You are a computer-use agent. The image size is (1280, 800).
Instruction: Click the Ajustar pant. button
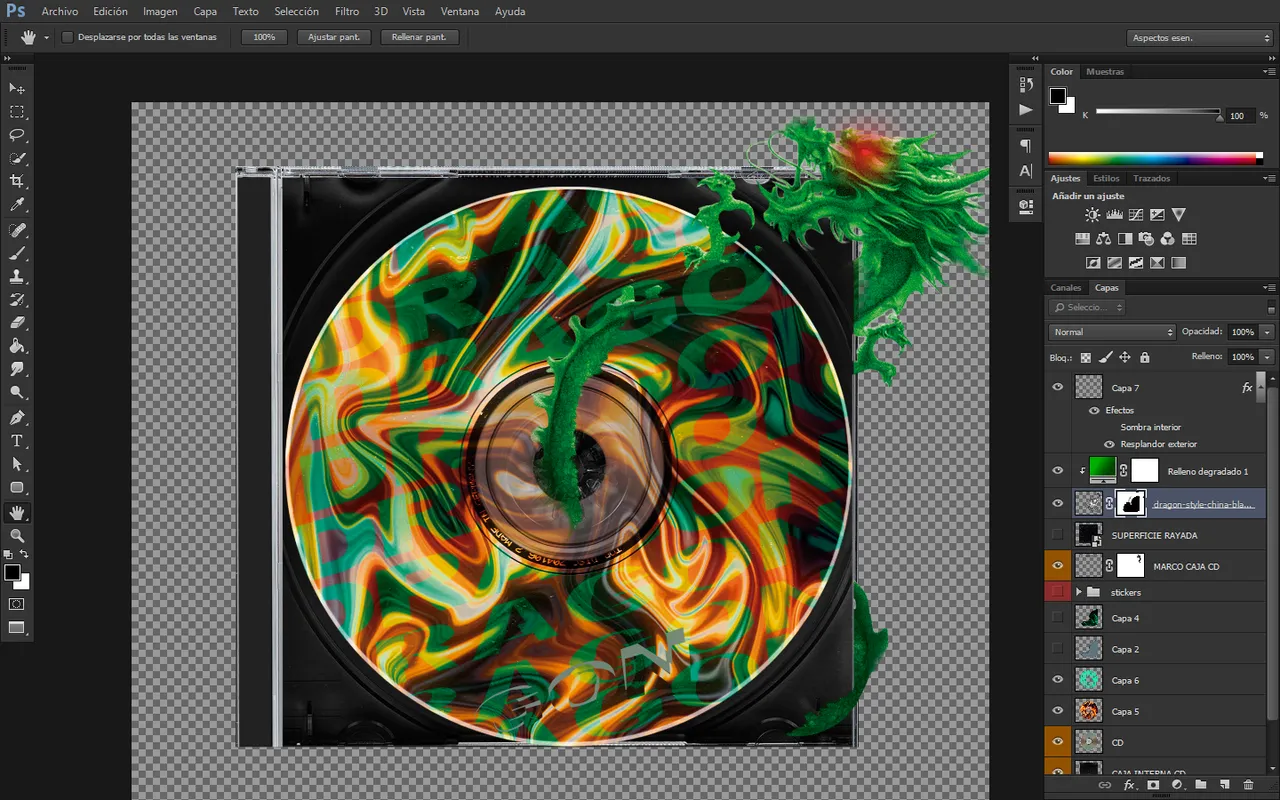334,37
